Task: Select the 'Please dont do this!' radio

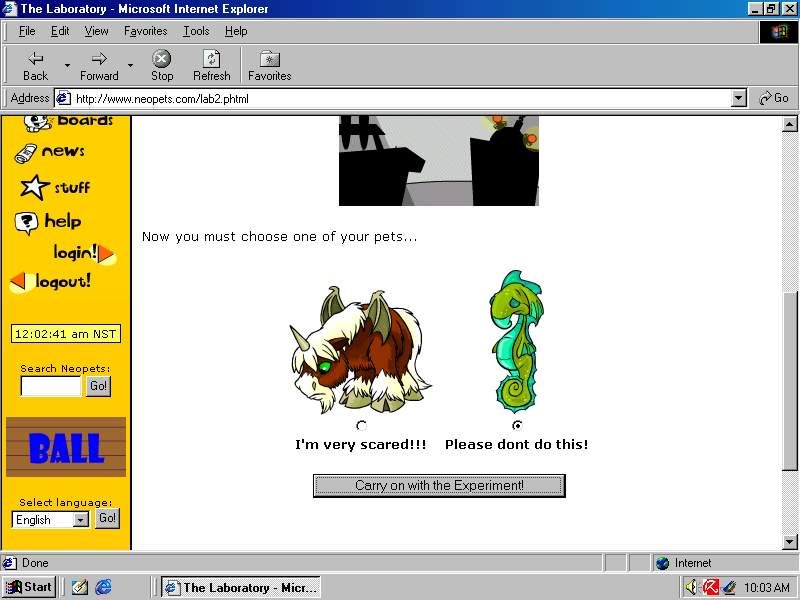Action: (x=517, y=425)
